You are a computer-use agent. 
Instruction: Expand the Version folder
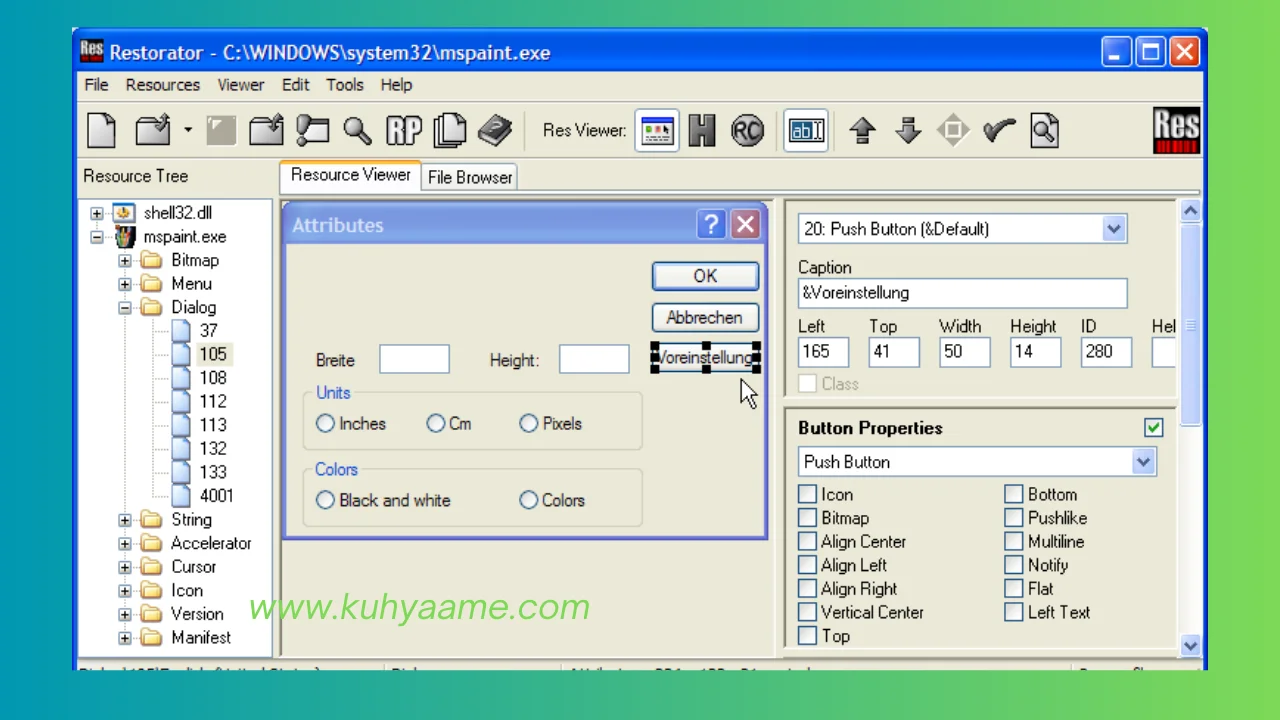tap(125, 614)
